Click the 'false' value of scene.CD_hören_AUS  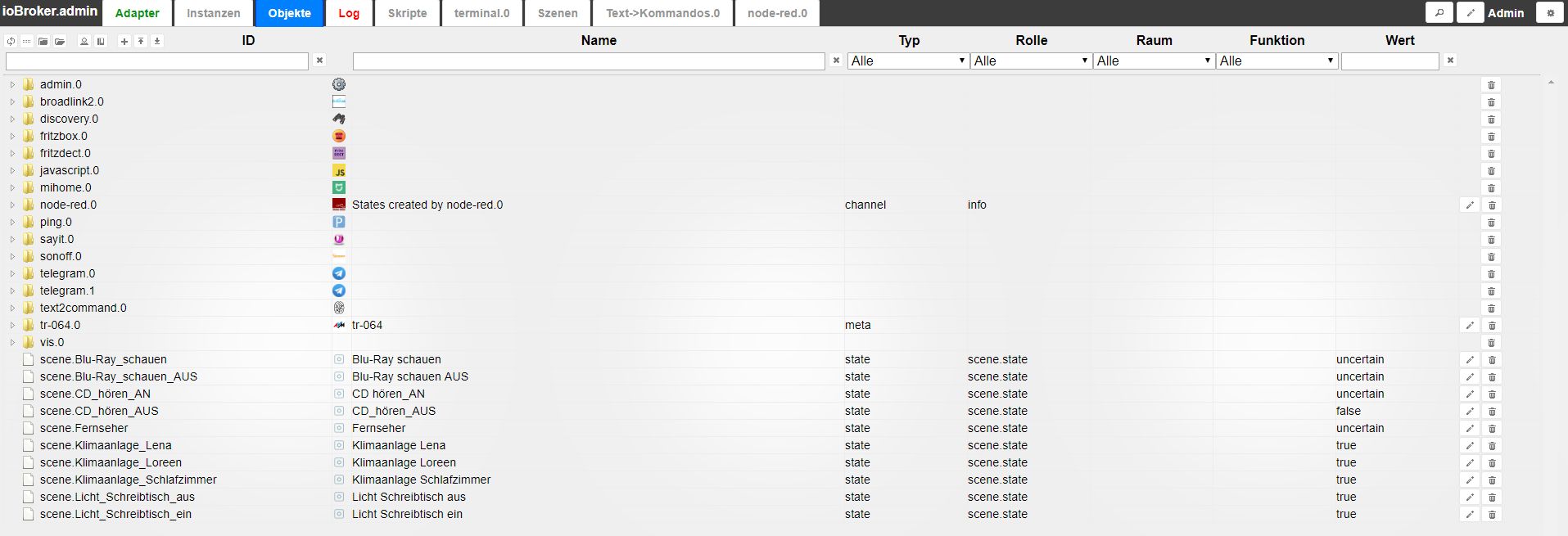coord(1349,411)
